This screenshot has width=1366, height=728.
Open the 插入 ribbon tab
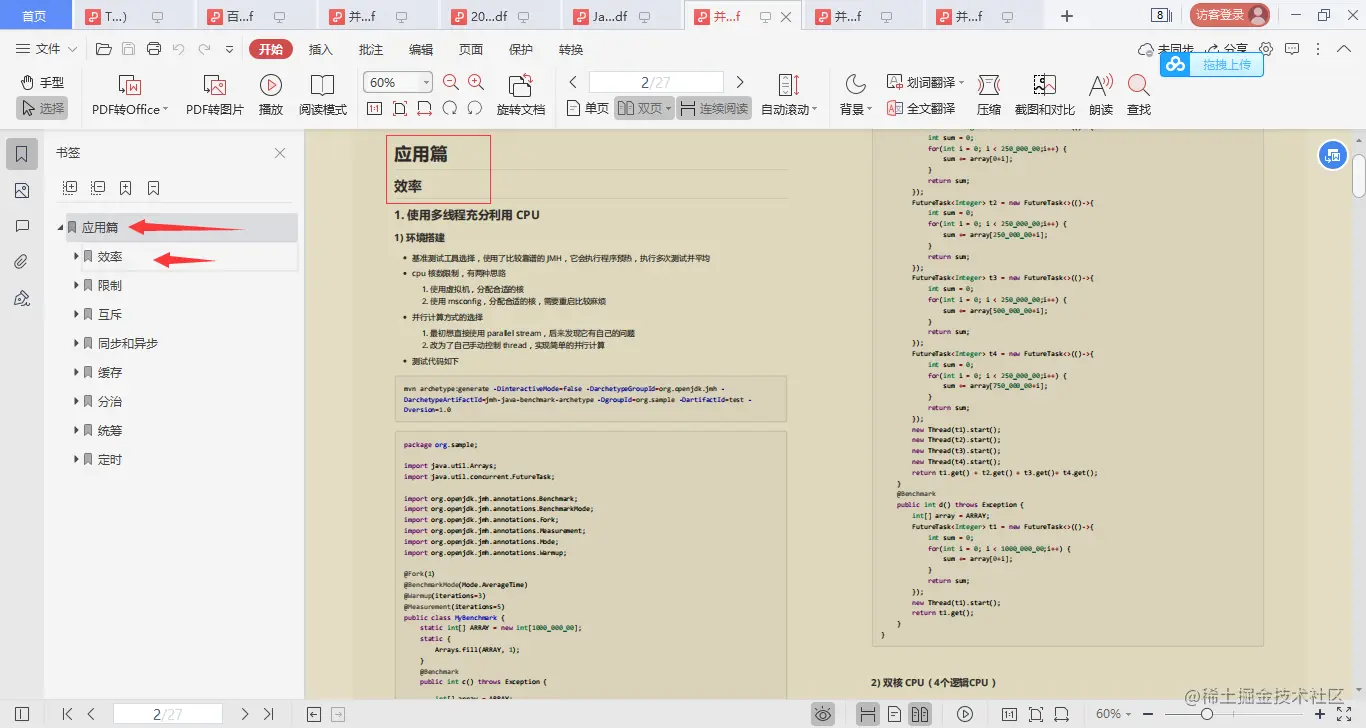coord(321,49)
